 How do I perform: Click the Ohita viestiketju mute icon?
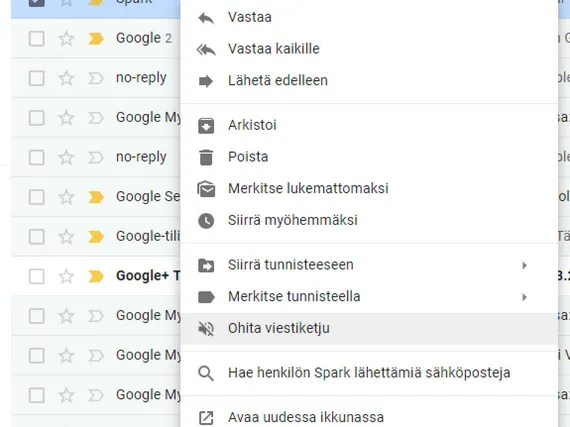(x=206, y=329)
